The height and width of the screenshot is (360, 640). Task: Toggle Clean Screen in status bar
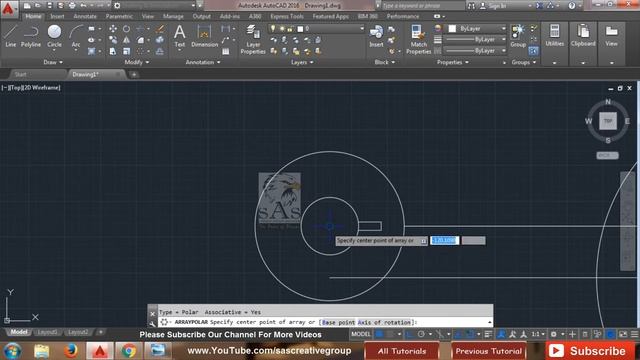coord(623,334)
